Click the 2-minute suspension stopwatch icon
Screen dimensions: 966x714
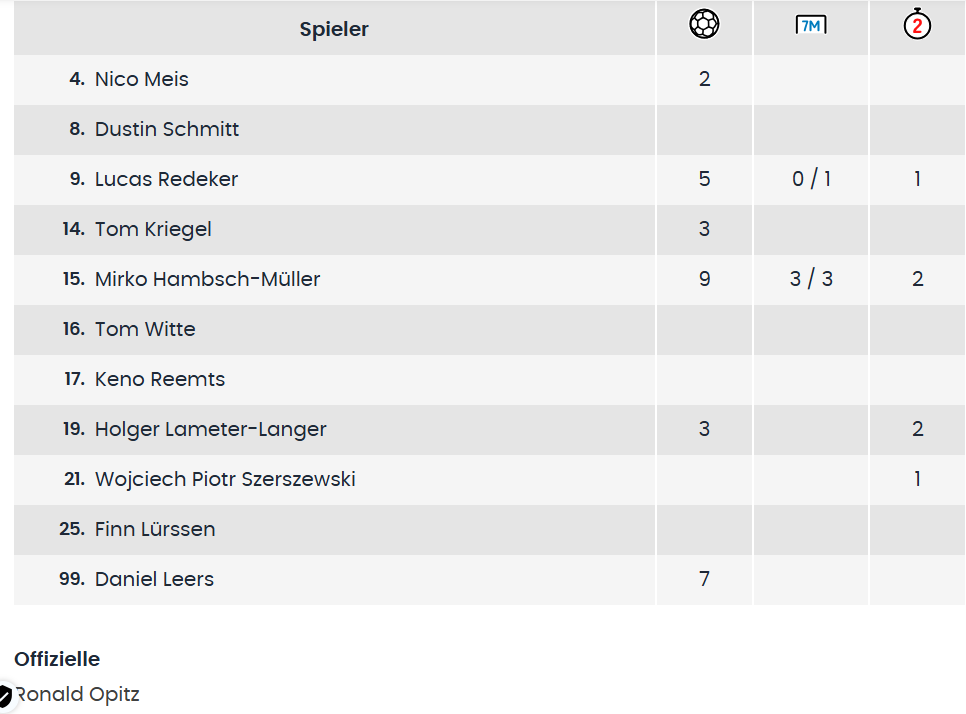pos(917,24)
